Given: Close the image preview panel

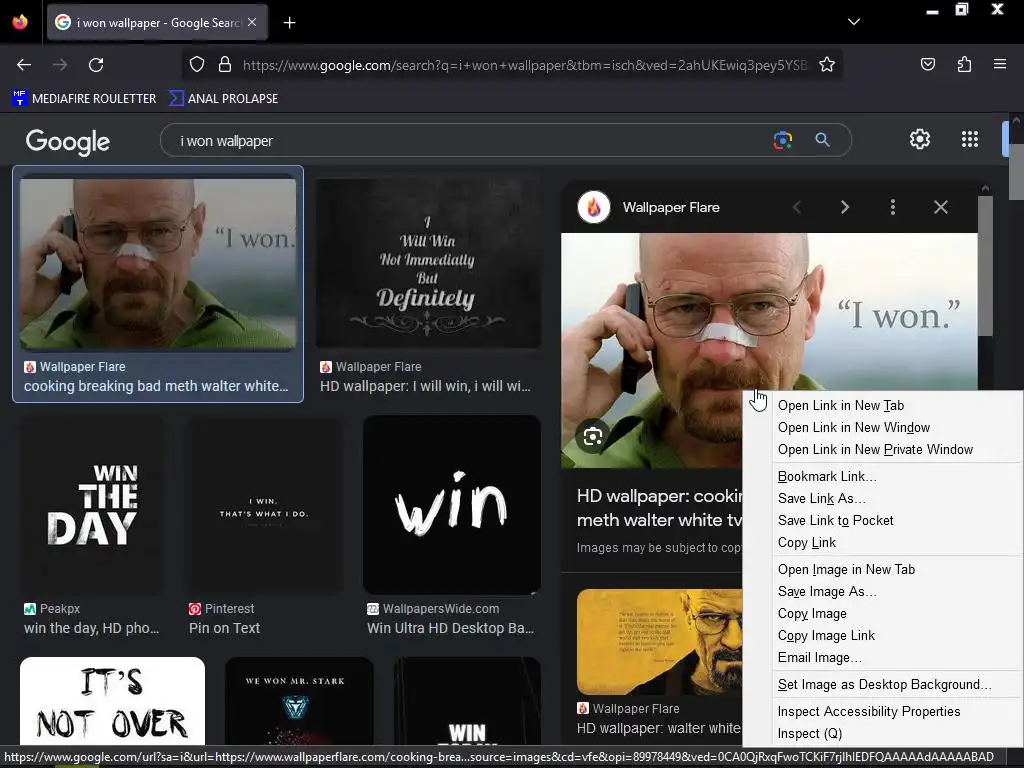Looking at the screenshot, I should pyautogui.click(x=940, y=207).
